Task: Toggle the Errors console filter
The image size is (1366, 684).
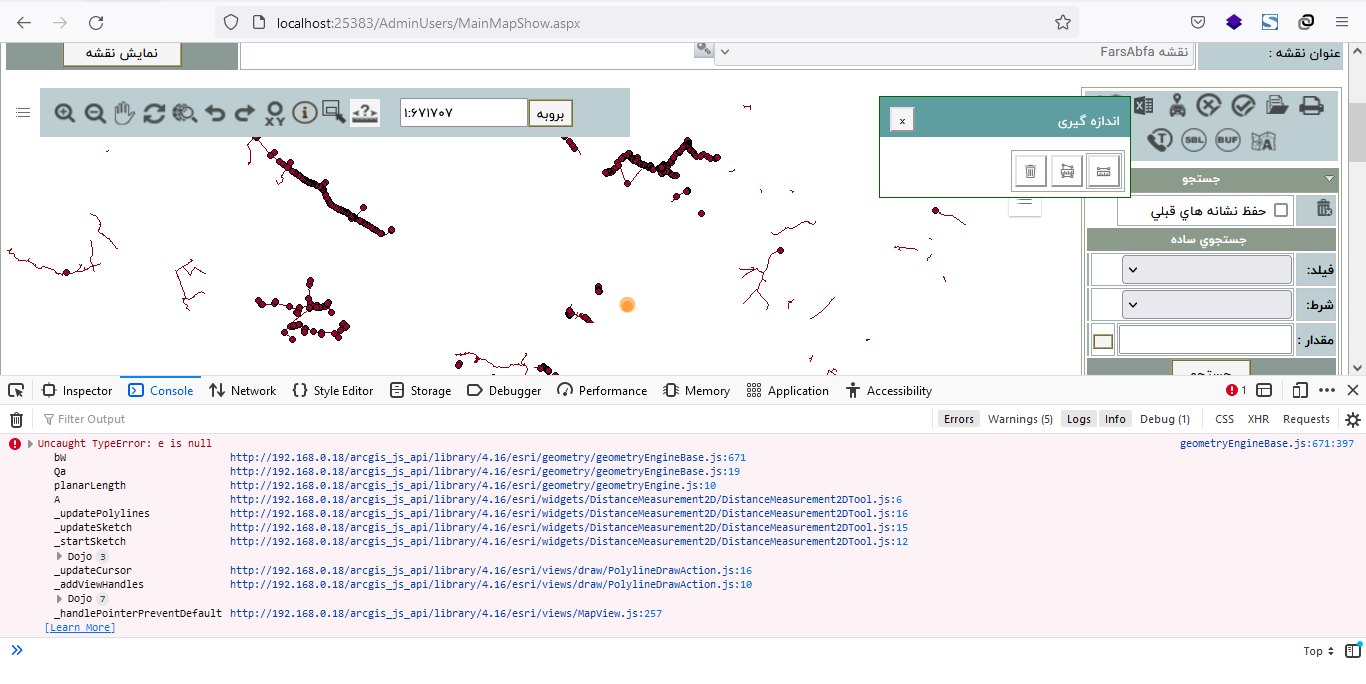Action: pyautogui.click(x=958, y=419)
